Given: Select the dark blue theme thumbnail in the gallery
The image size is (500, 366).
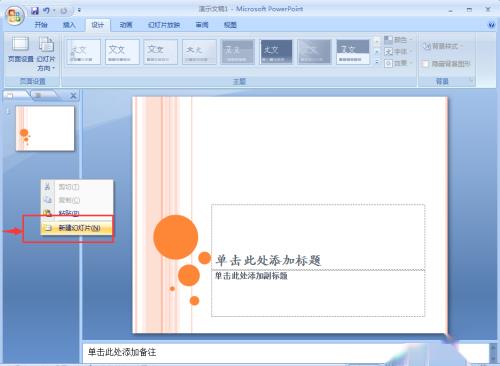Looking at the screenshot, I should click(276, 52).
